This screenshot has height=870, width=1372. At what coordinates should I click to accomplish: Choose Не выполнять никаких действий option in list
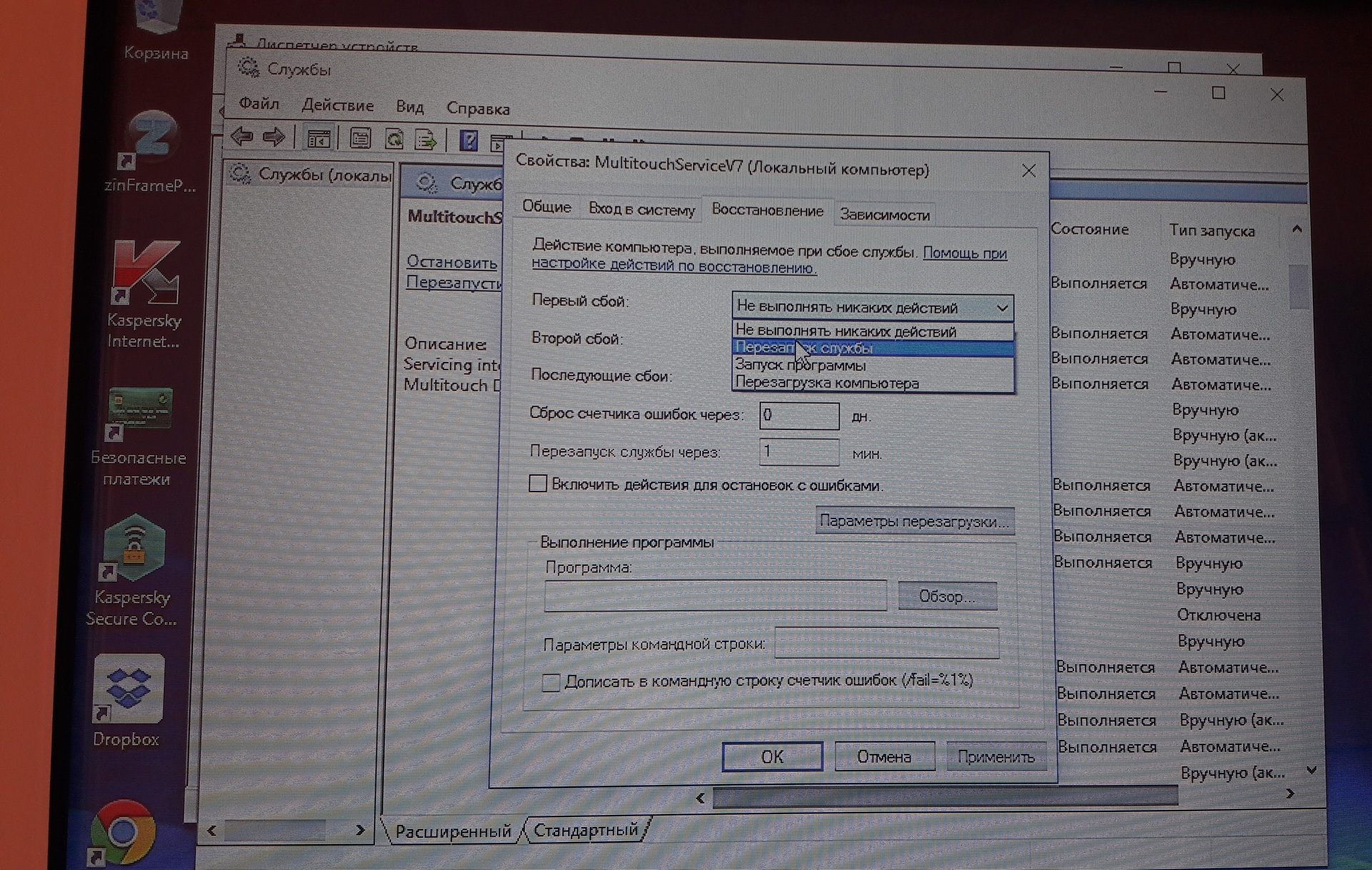point(873,331)
